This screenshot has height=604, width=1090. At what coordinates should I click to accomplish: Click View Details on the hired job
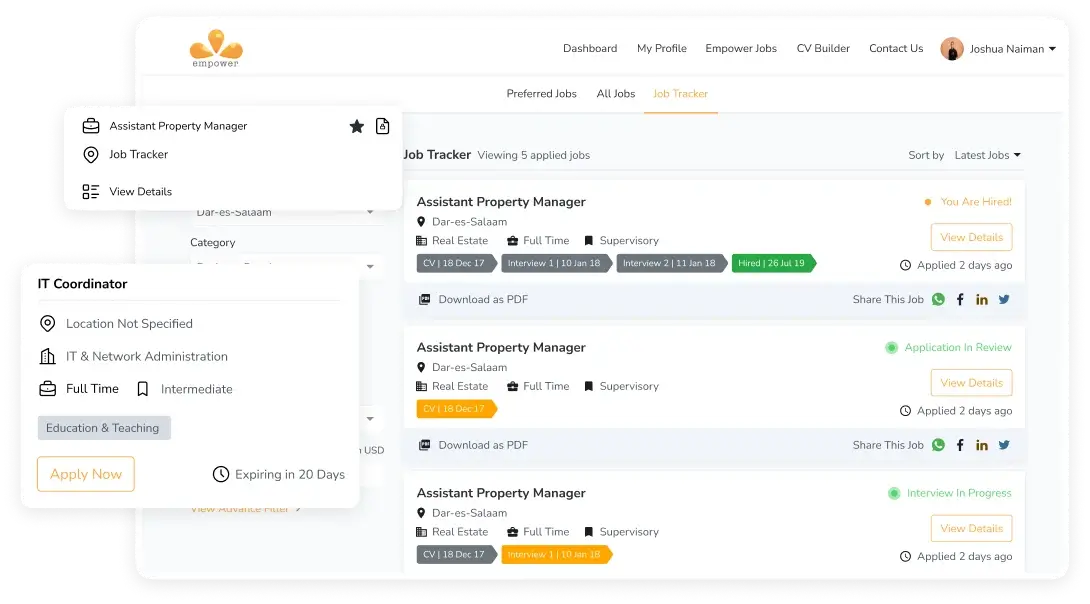coord(971,237)
